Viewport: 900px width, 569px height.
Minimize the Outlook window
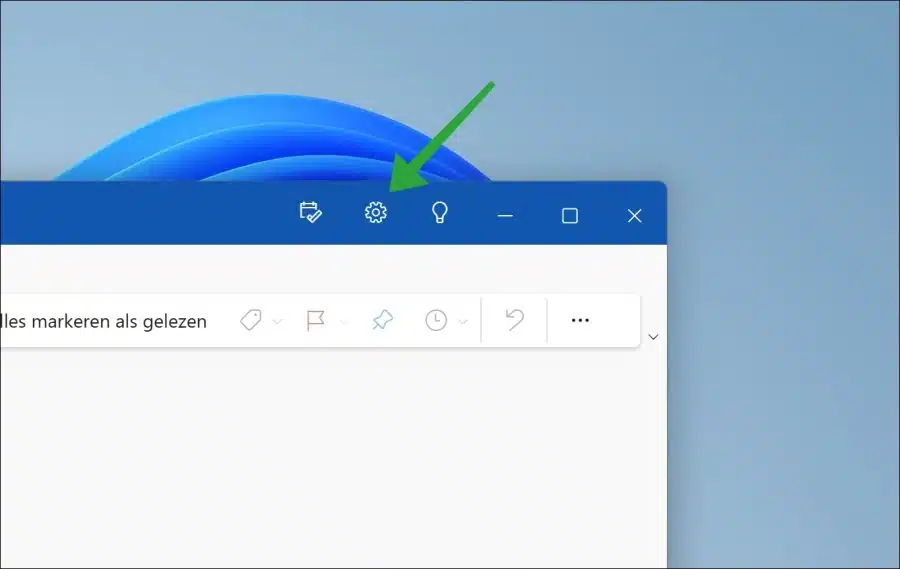505,216
